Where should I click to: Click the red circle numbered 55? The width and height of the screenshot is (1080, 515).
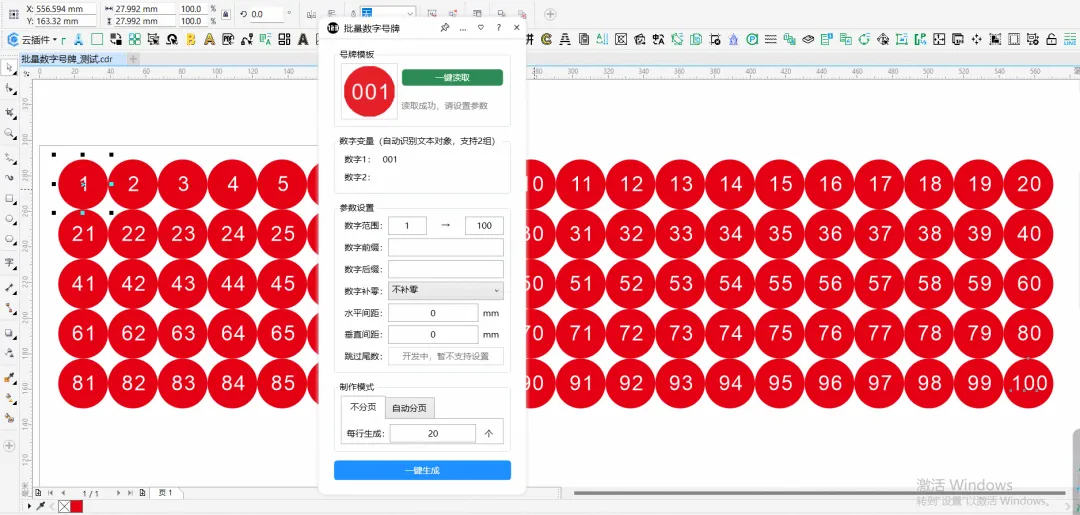780,284
